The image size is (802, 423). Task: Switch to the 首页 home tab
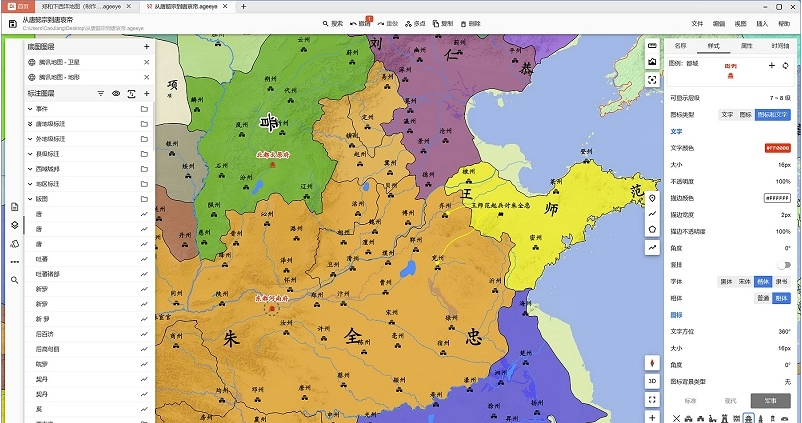(x=18, y=7)
